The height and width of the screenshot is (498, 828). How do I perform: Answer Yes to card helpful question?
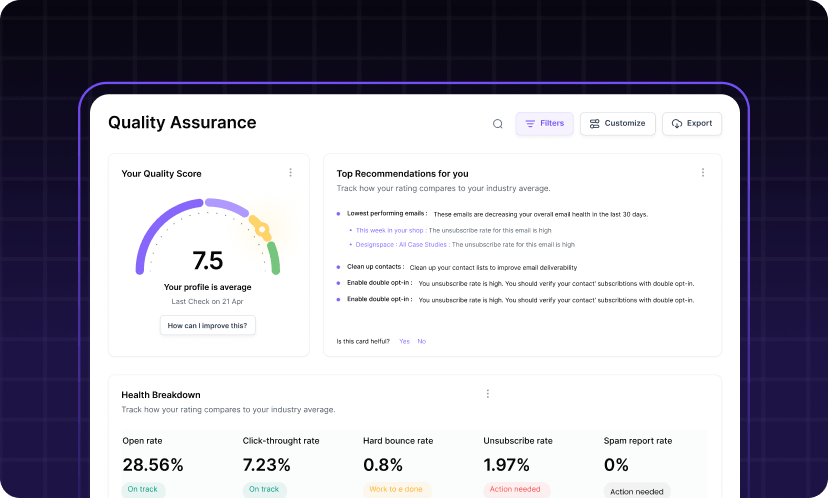(404, 341)
